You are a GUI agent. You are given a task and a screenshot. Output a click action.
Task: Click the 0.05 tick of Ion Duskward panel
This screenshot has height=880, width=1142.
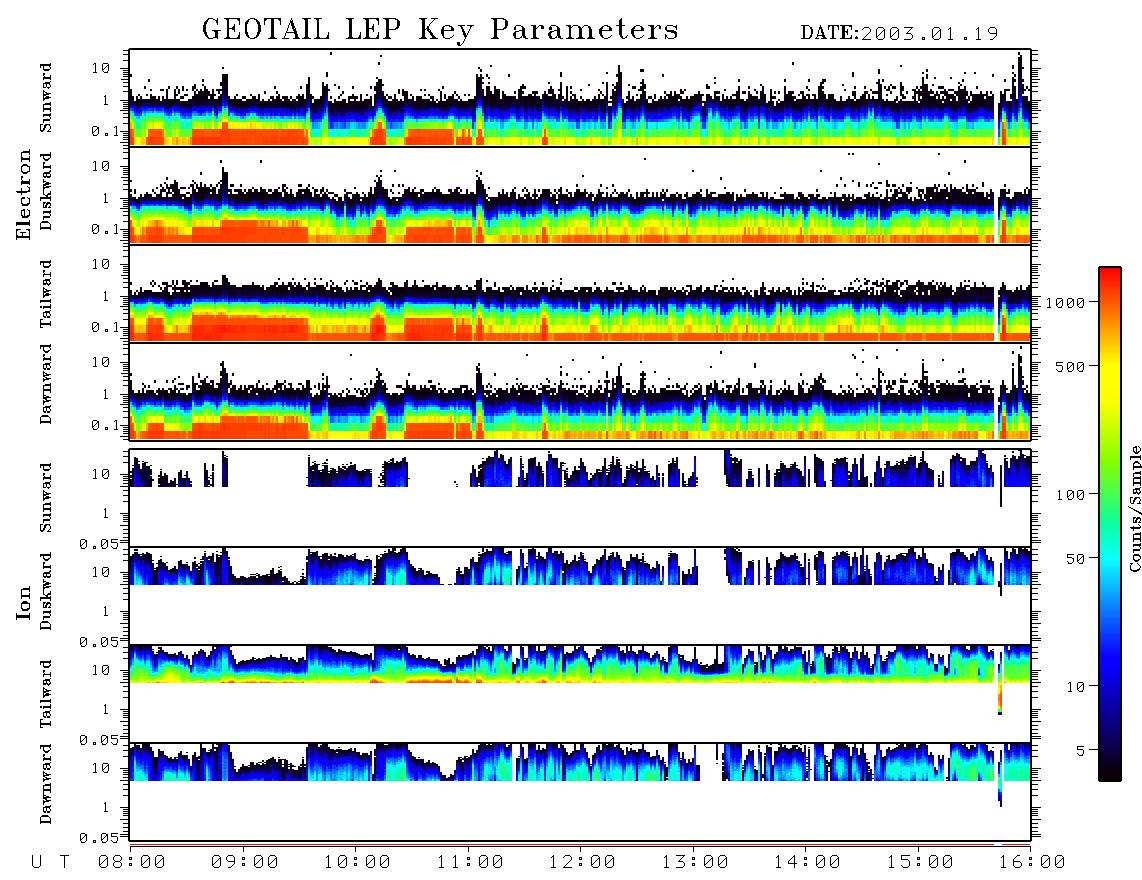99,642
